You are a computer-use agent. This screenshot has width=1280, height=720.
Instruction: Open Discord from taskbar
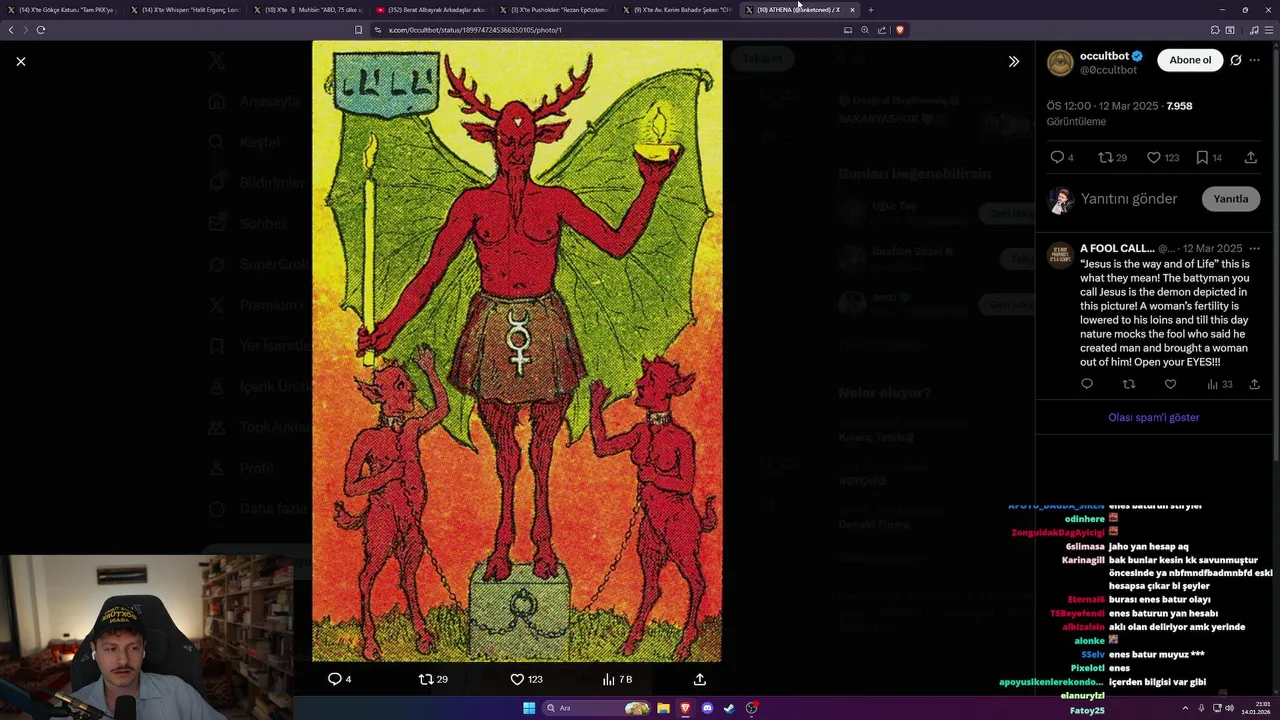pos(707,708)
